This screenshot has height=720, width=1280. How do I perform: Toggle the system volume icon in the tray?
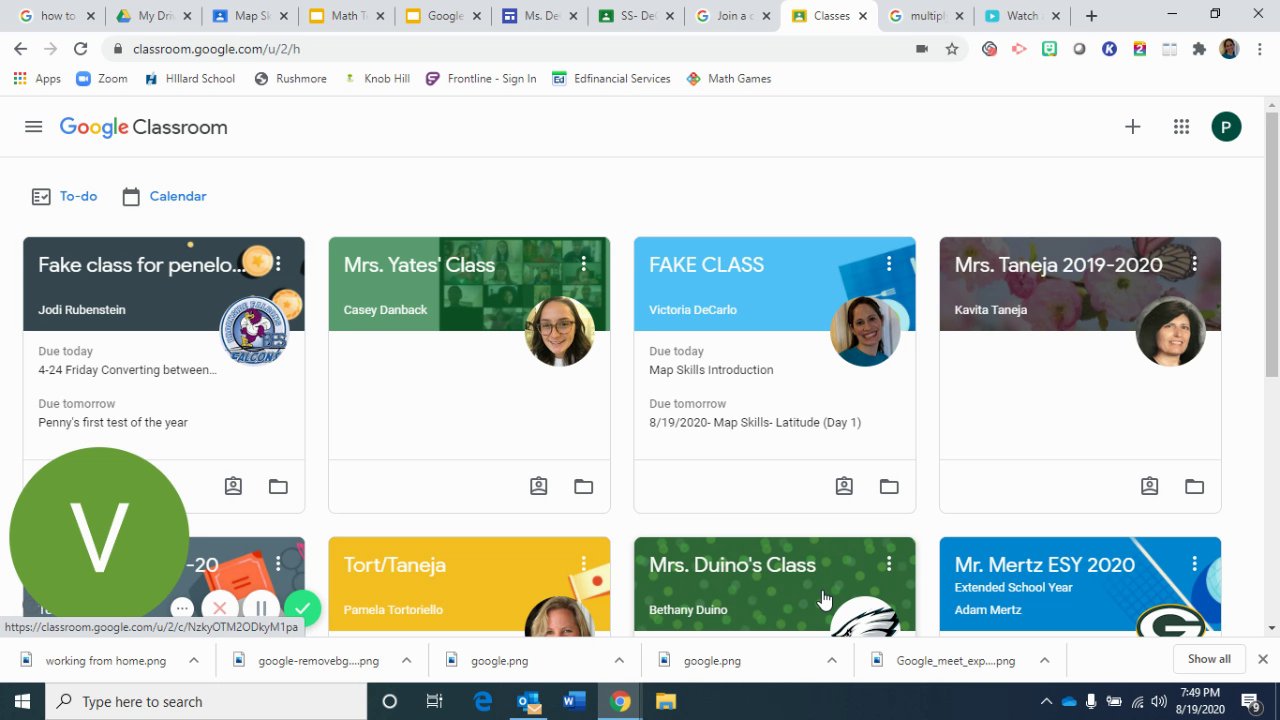(x=1159, y=701)
